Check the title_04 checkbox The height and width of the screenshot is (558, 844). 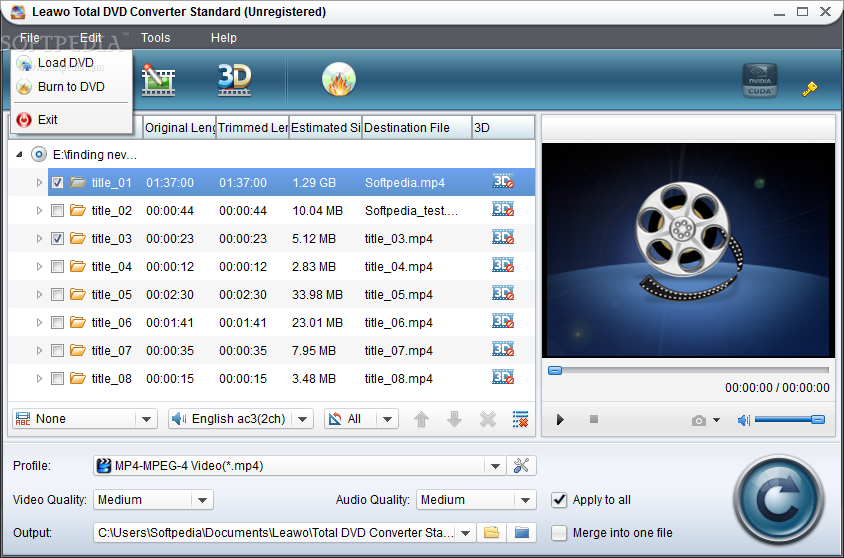(x=57, y=266)
